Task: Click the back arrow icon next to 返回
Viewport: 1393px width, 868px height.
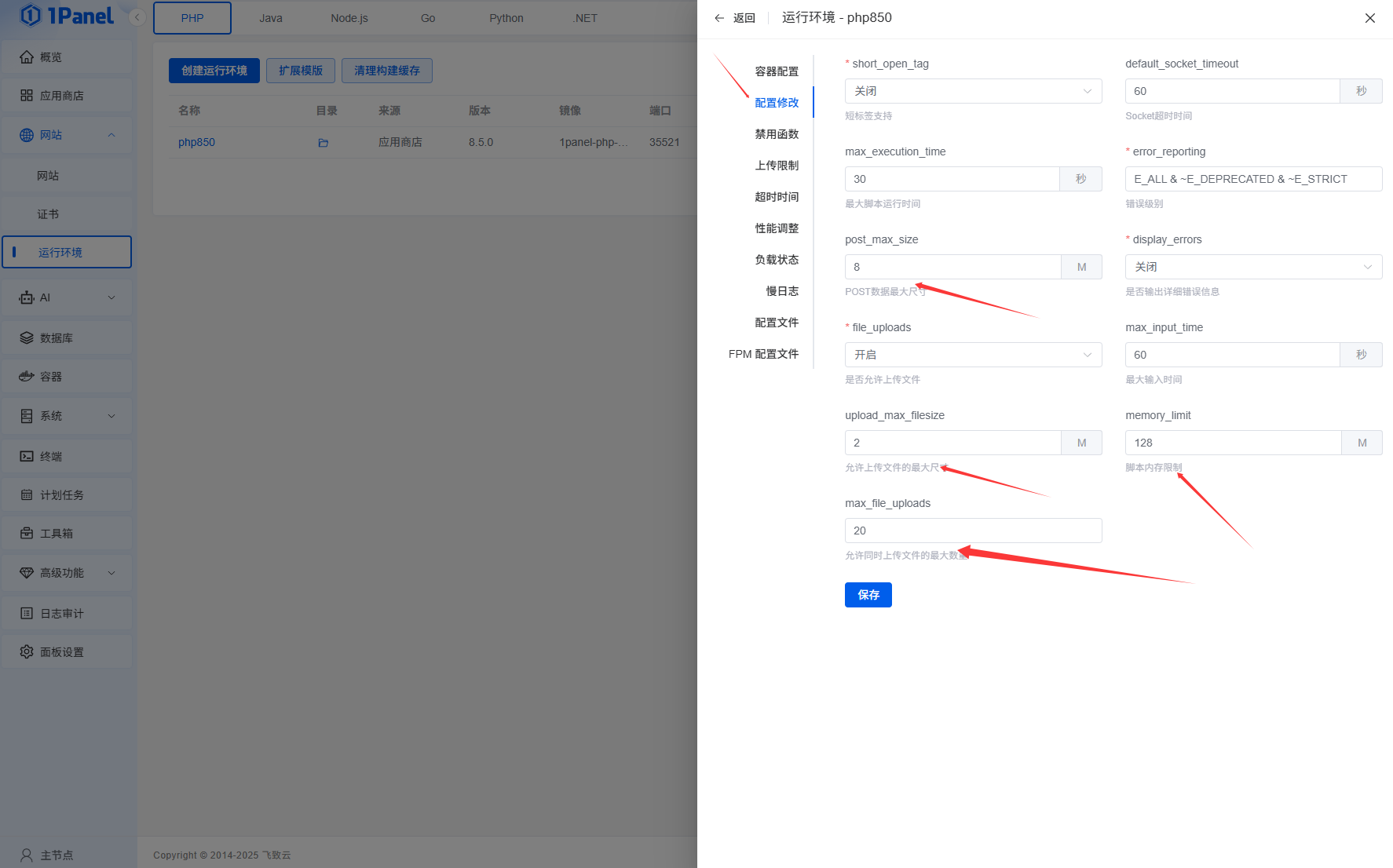Action: 719,18
